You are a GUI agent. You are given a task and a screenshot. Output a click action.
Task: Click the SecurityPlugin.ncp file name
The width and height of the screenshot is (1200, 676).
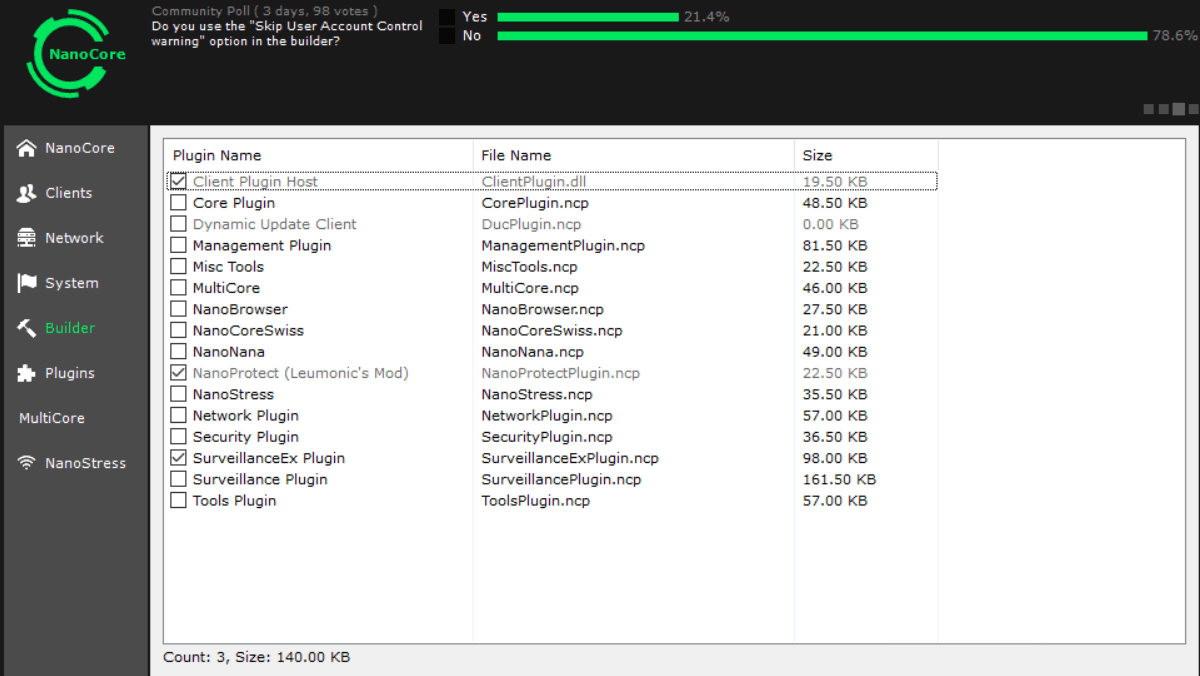(x=546, y=436)
